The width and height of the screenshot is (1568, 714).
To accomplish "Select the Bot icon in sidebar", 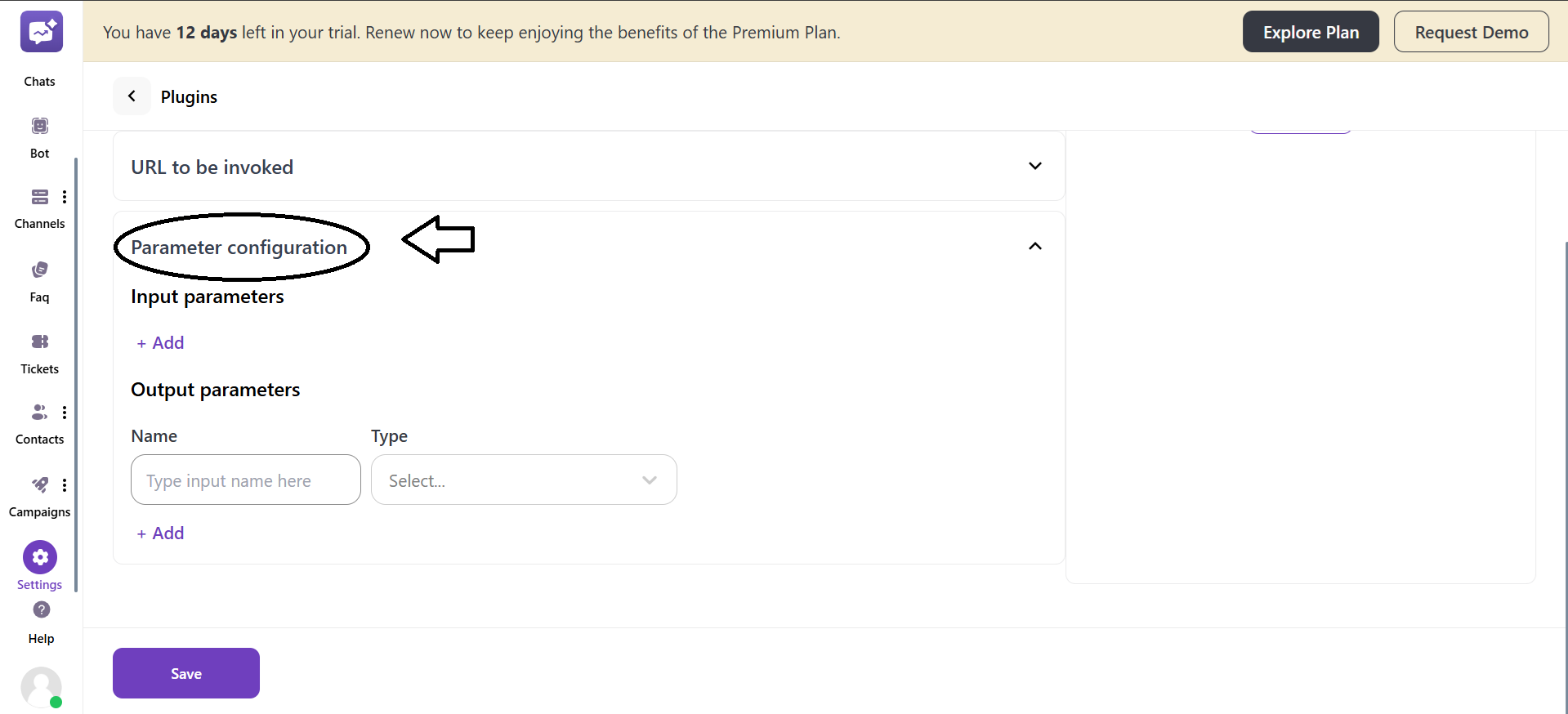I will (38, 127).
